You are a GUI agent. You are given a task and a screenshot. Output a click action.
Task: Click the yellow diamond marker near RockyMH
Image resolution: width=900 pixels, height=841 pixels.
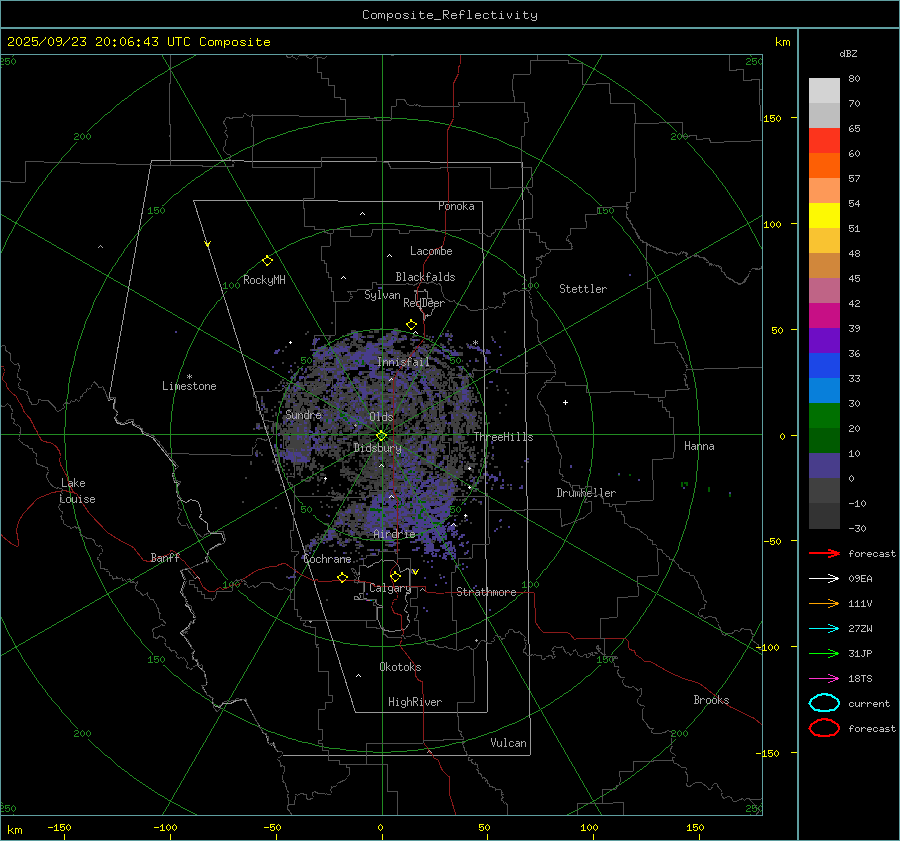tap(267, 260)
